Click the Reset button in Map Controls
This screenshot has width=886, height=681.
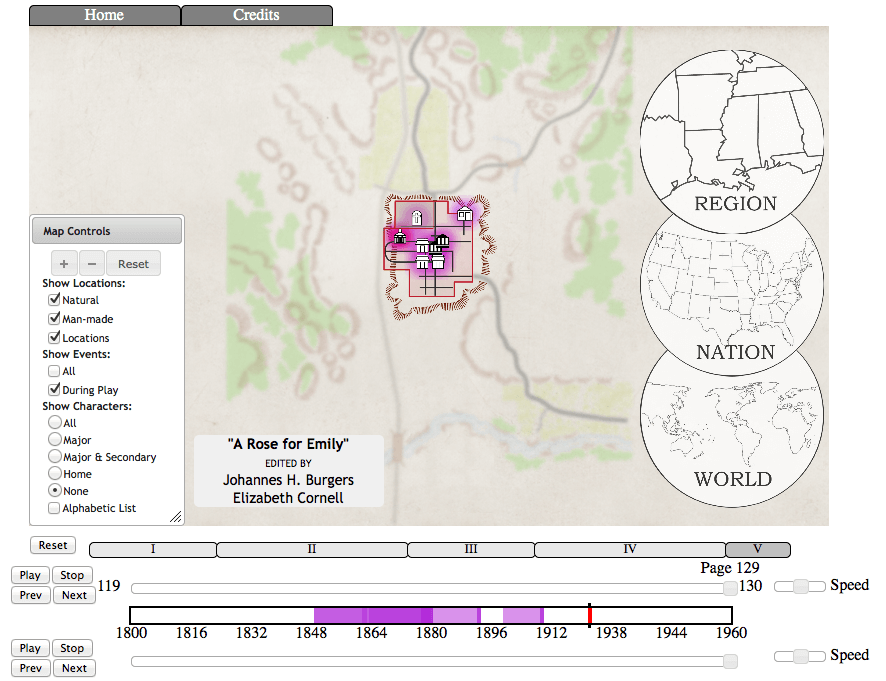coord(133,264)
